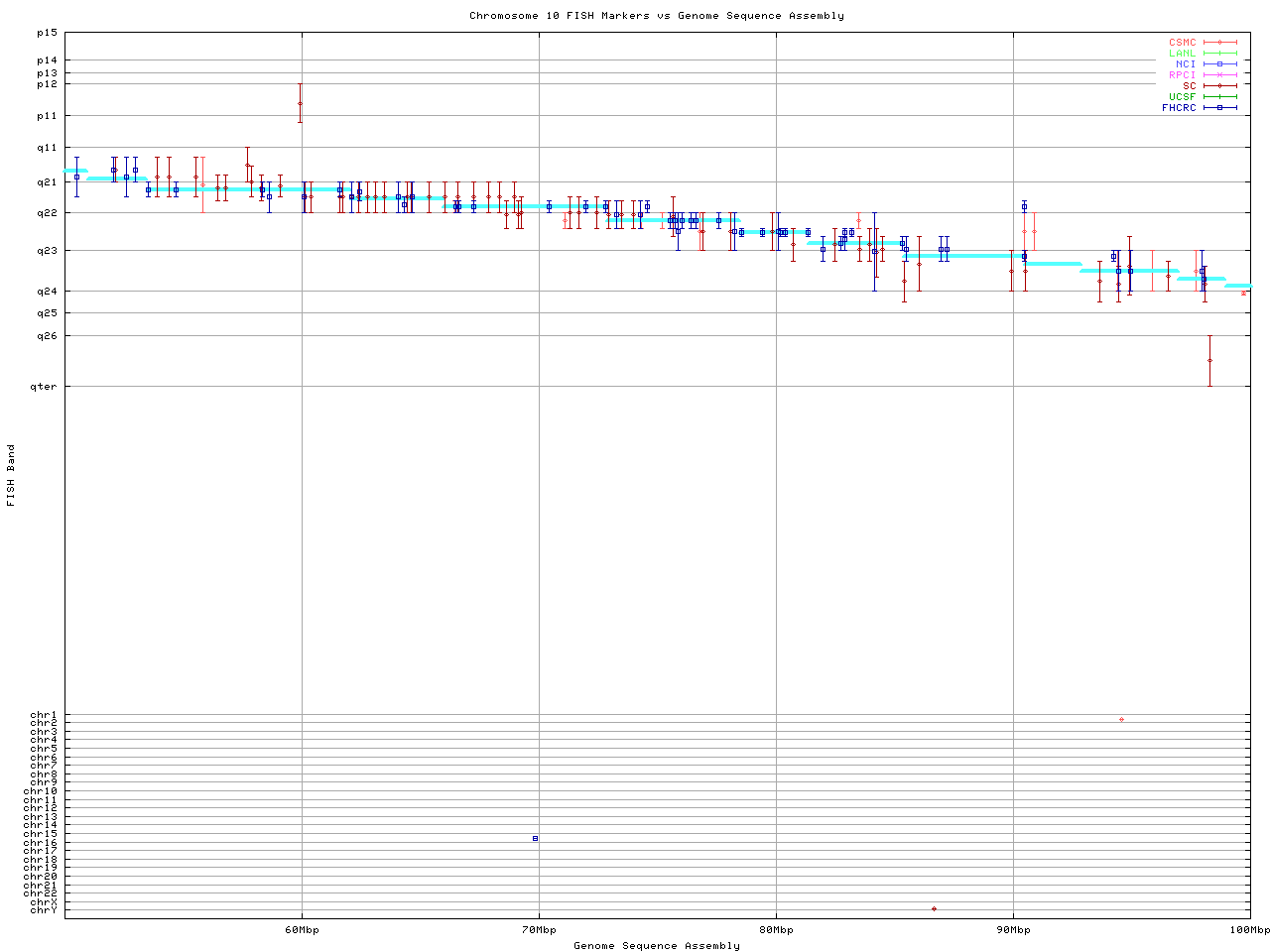Click the 80Mbp x-axis tick label
Image resolution: width=1270 pixels, height=952 pixels.
click(776, 929)
